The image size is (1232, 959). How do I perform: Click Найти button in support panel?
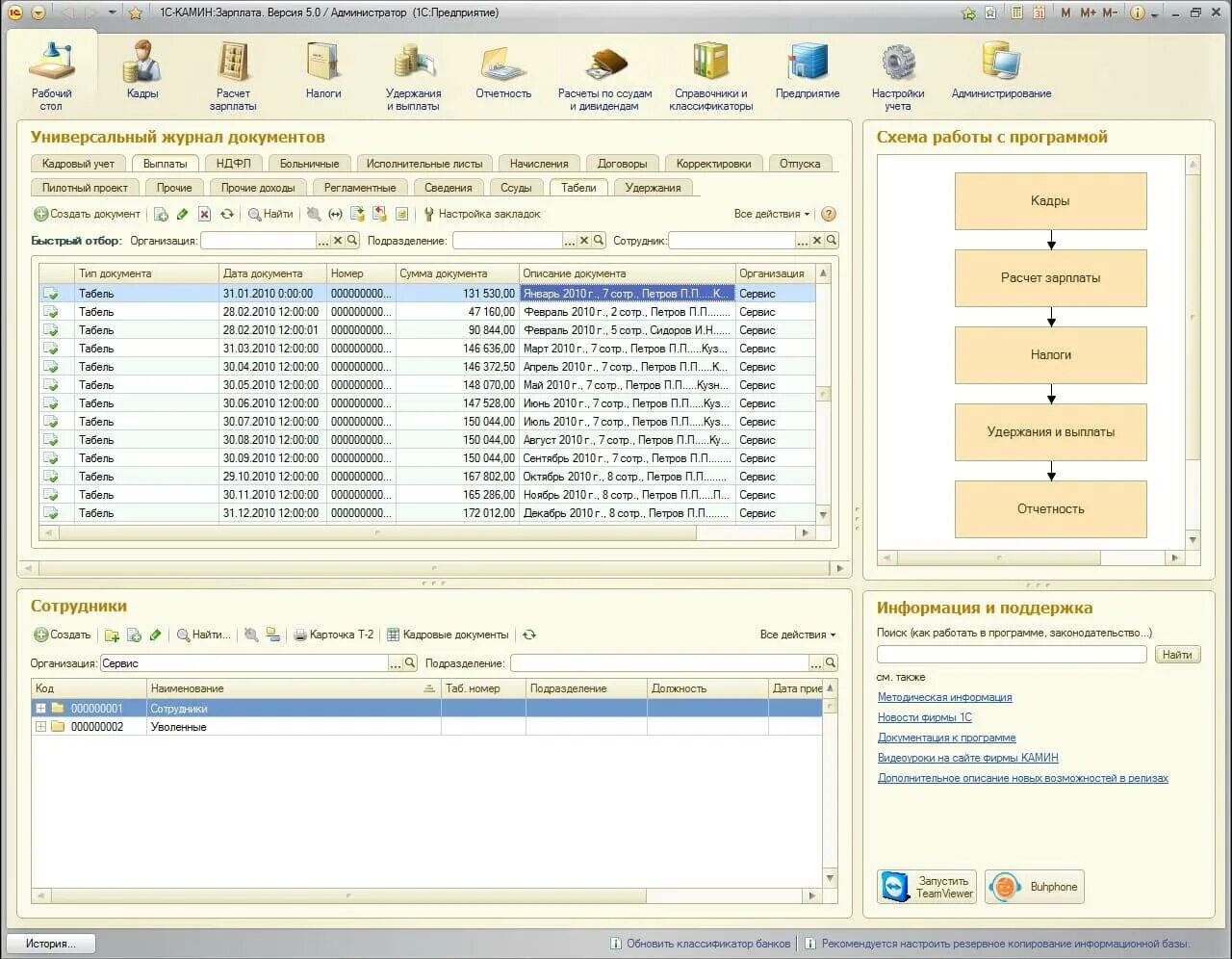(1176, 655)
